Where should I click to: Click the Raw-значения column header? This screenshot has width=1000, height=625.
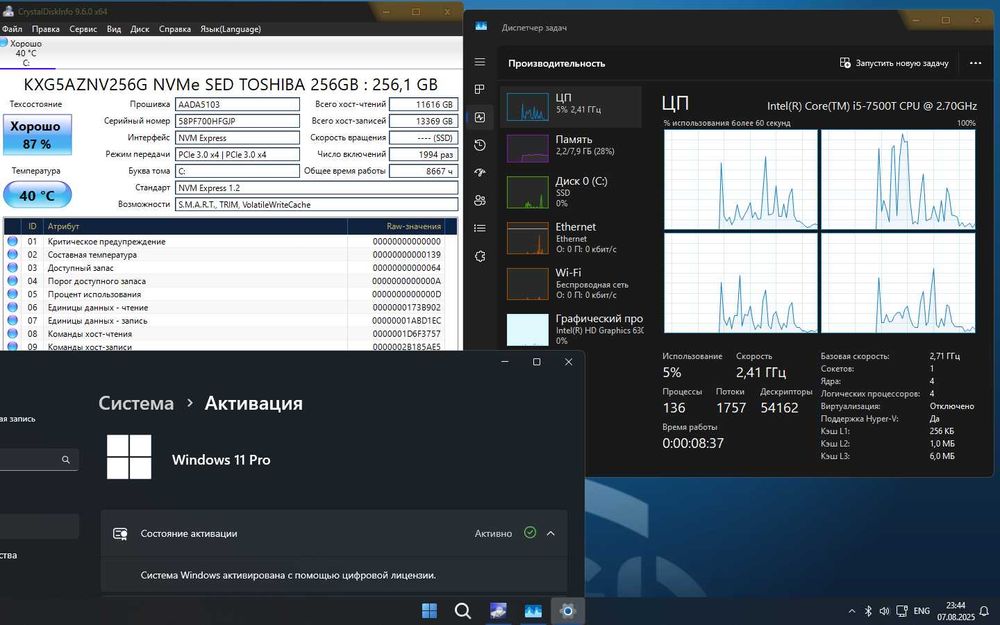tap(395, 226)
